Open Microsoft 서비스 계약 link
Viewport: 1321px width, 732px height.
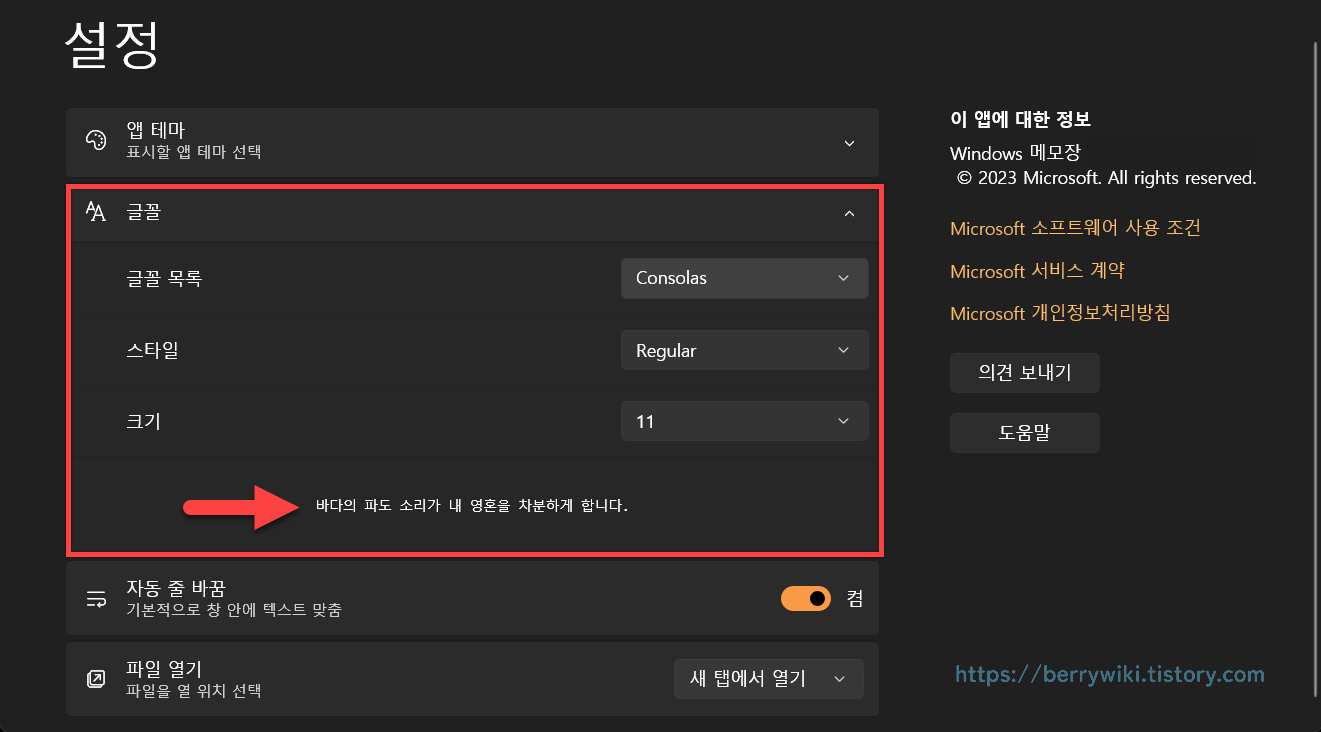point(1038,270)
